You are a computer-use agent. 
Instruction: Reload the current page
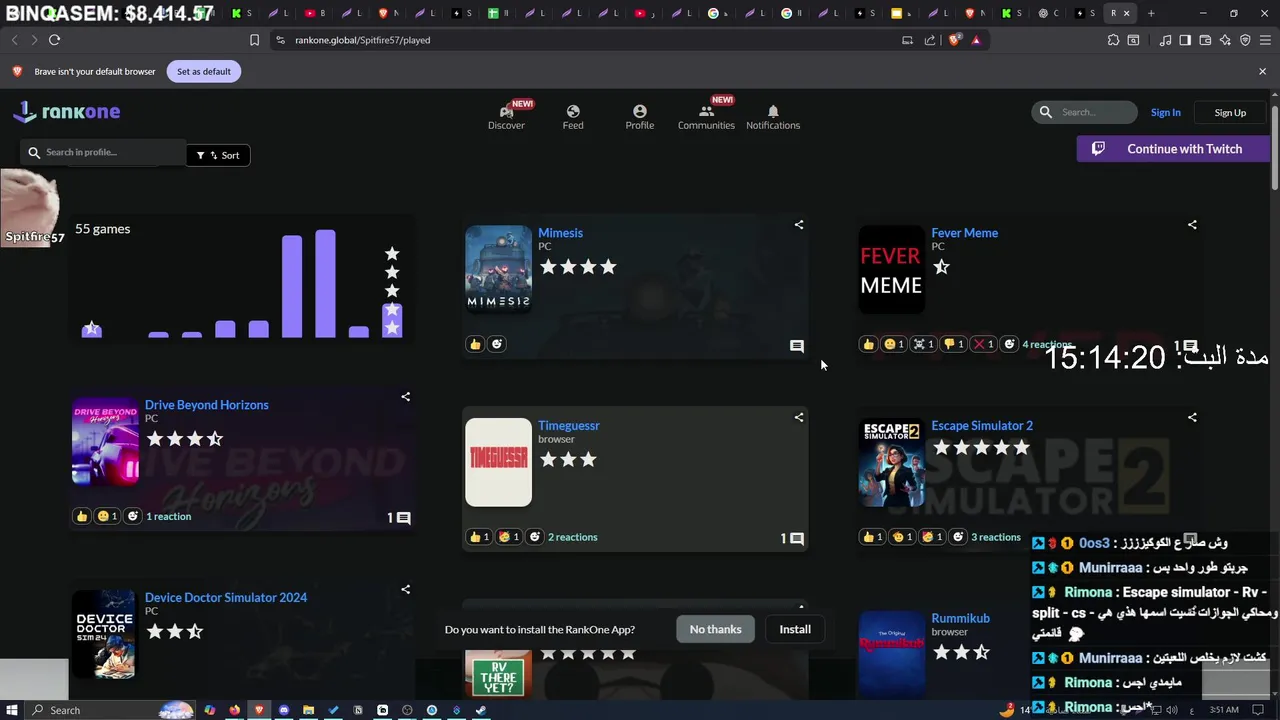(54, 40)
